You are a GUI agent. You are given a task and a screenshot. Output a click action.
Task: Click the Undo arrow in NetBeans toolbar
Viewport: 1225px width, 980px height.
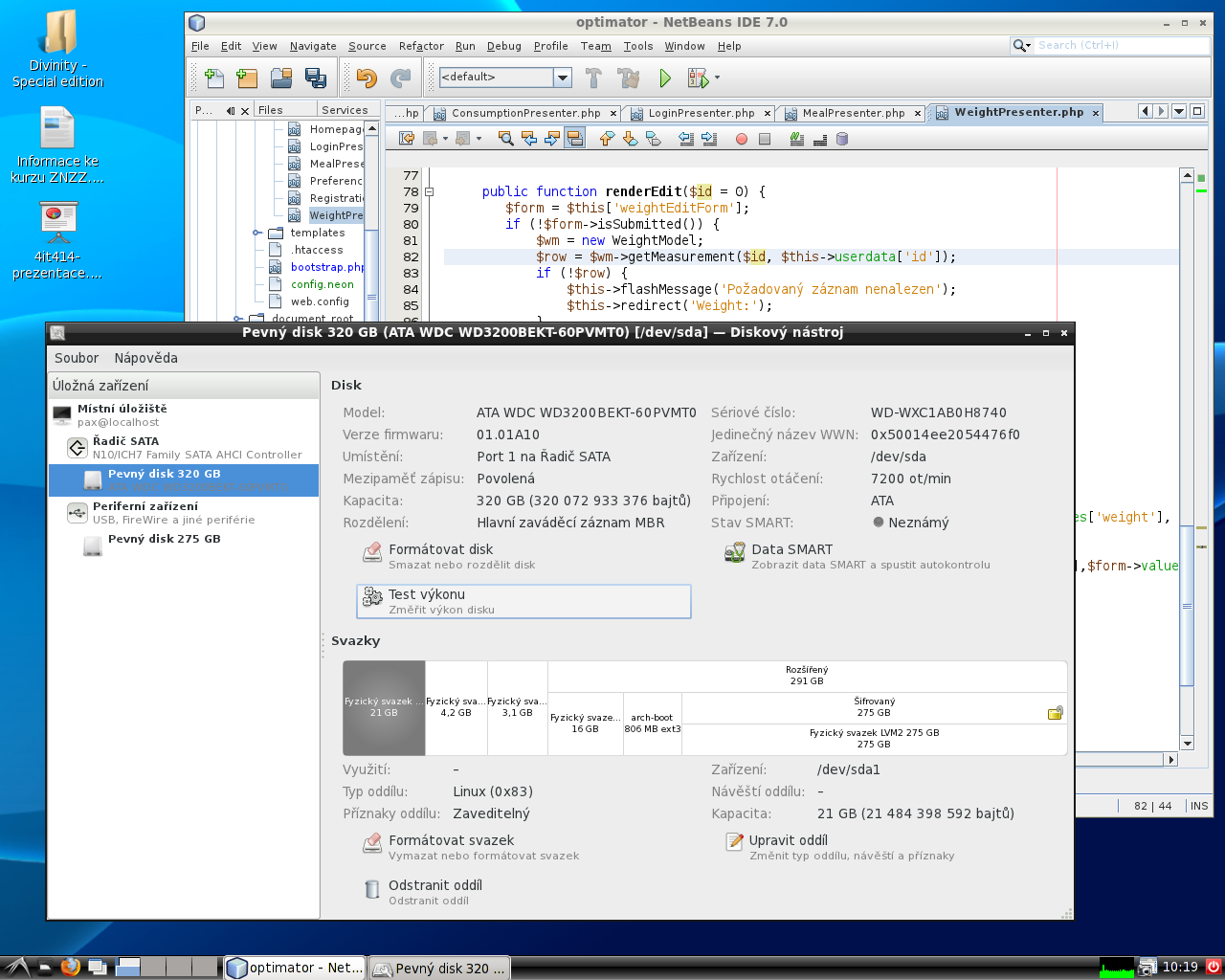pyautogui.click(x=367, y=78)
